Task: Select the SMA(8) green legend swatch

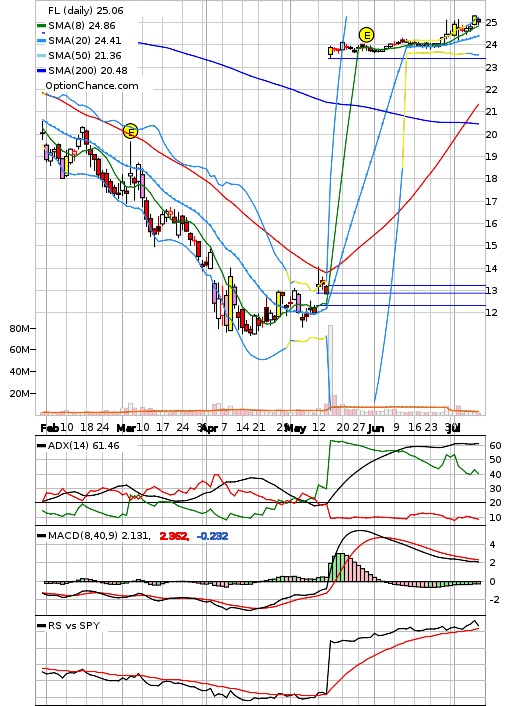Action: click(41, 26)
